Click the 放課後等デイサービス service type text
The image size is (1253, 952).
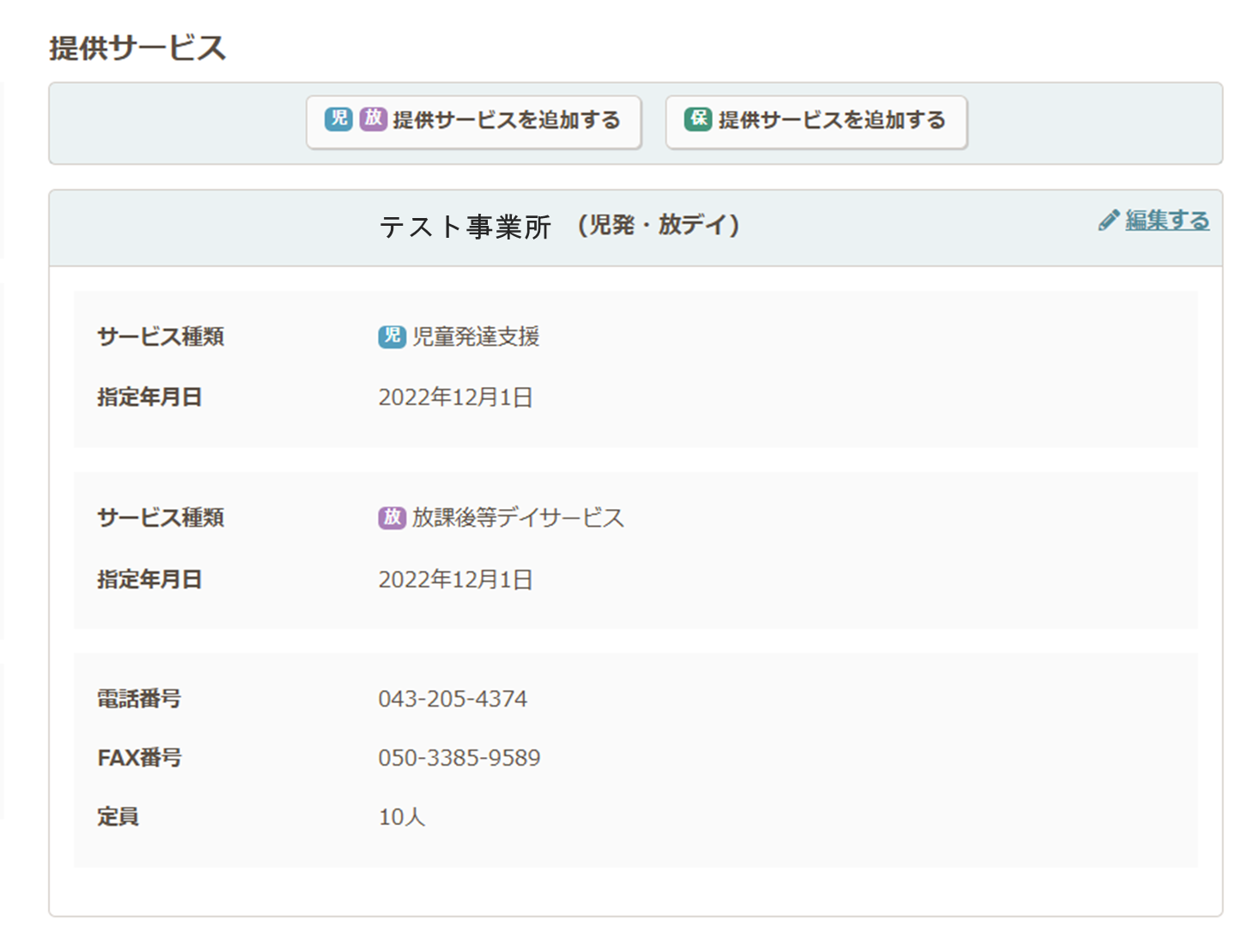(x=518, y=518)
